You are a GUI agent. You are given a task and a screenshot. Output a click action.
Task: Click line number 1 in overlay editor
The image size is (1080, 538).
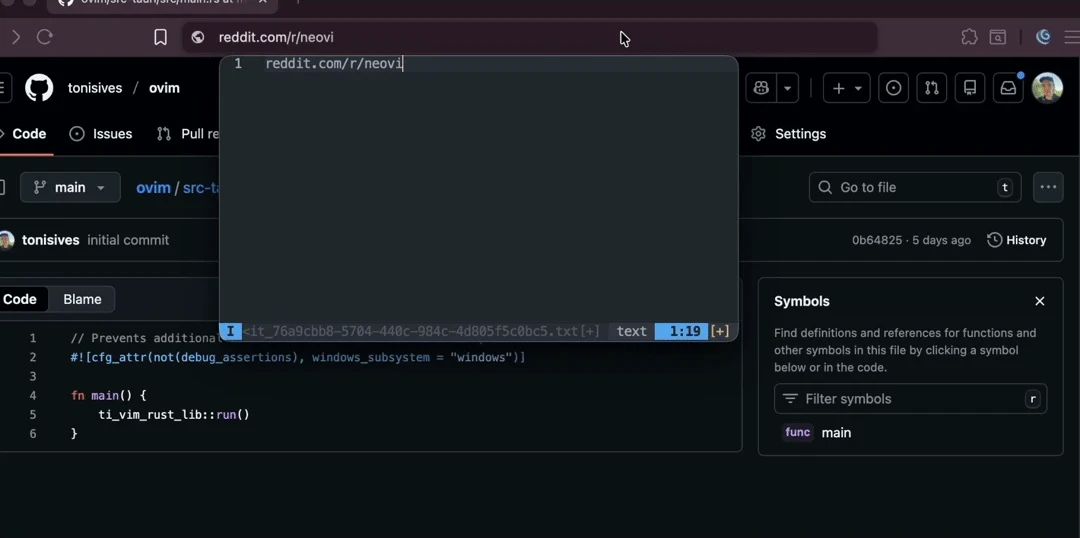point(238,64)
